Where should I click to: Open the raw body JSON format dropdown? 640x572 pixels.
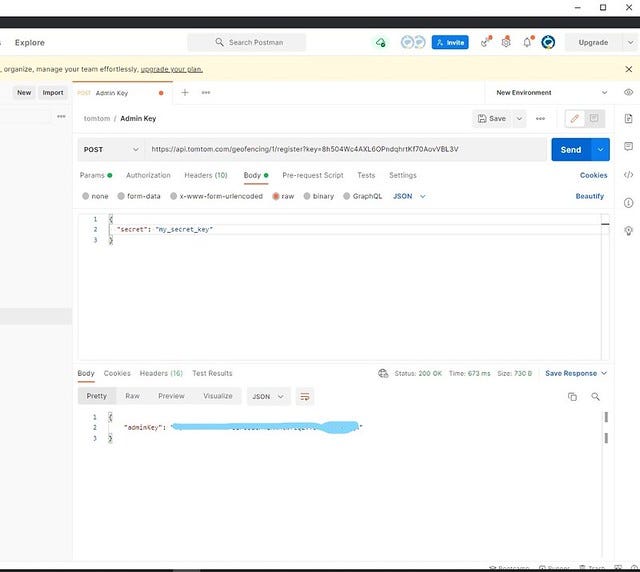pos(409,196)
